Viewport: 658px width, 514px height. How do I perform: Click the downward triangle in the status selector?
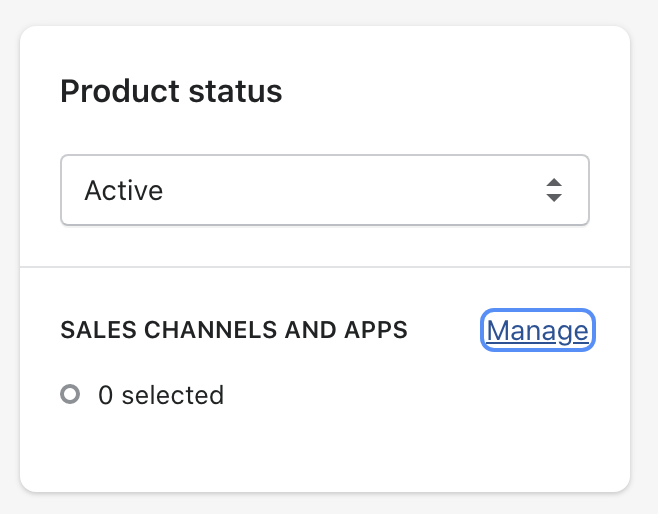554,198
